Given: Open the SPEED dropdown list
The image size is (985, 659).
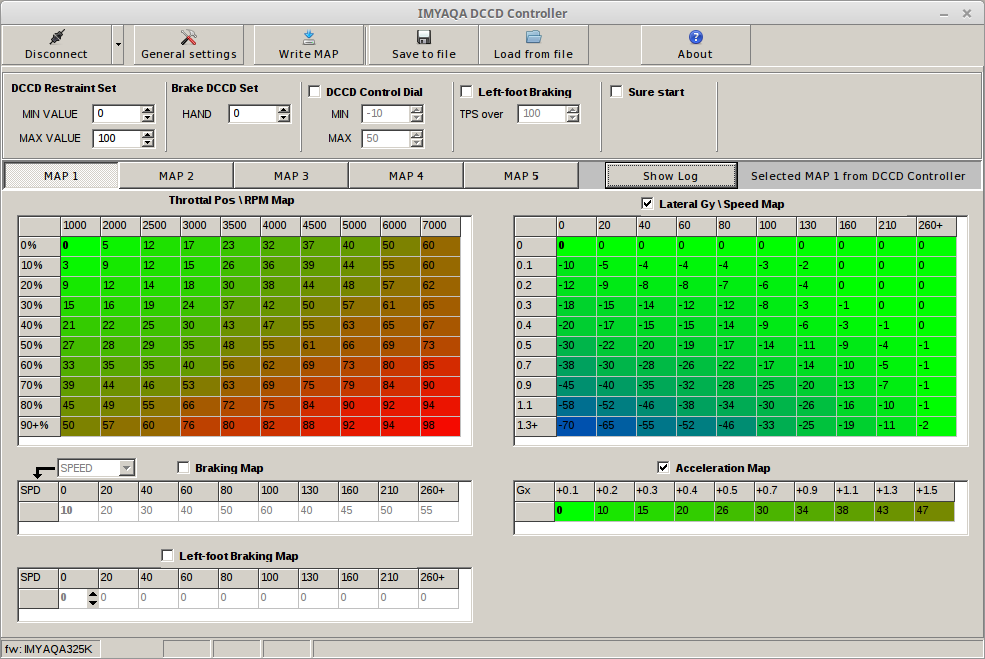Looking at the screenshot, I should point(128,467).
